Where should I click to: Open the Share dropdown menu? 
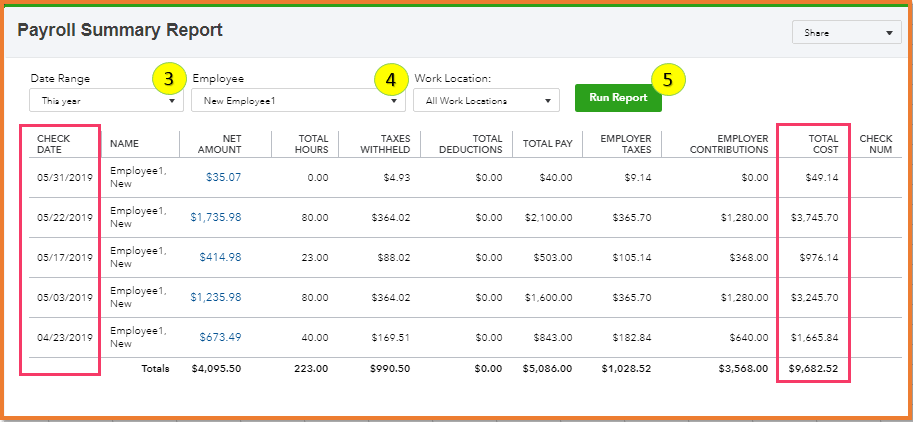pyautogui.click(x=846, y=33)
